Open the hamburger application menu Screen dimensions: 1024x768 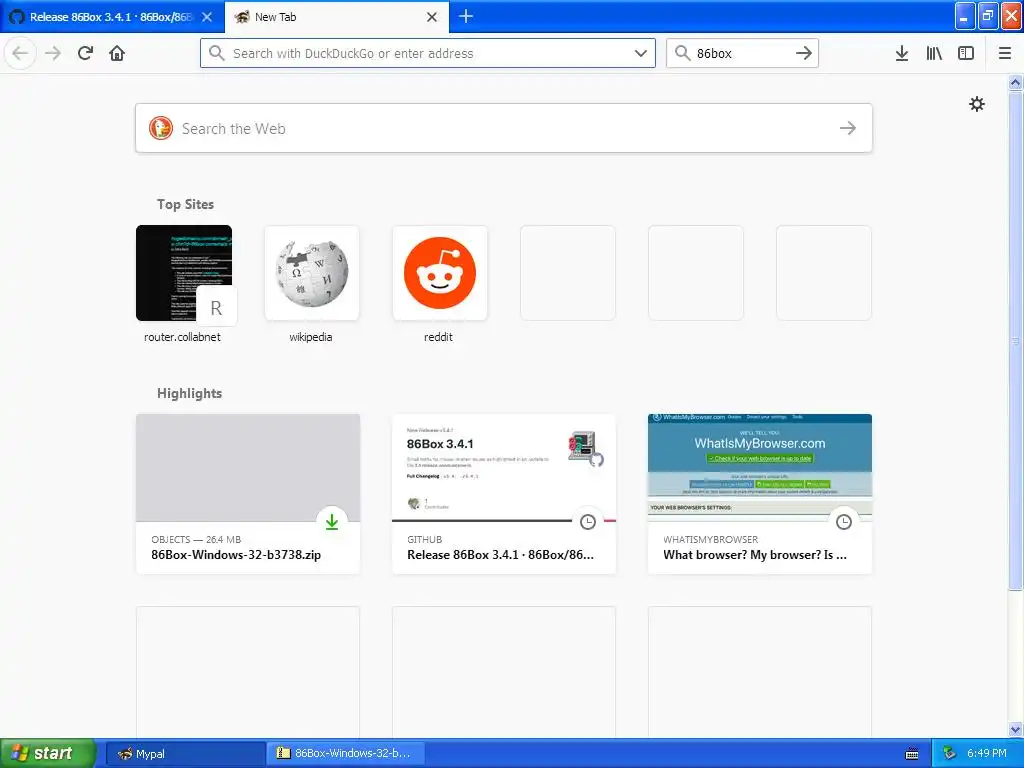pyautogui.click(x=1005, y=53)
